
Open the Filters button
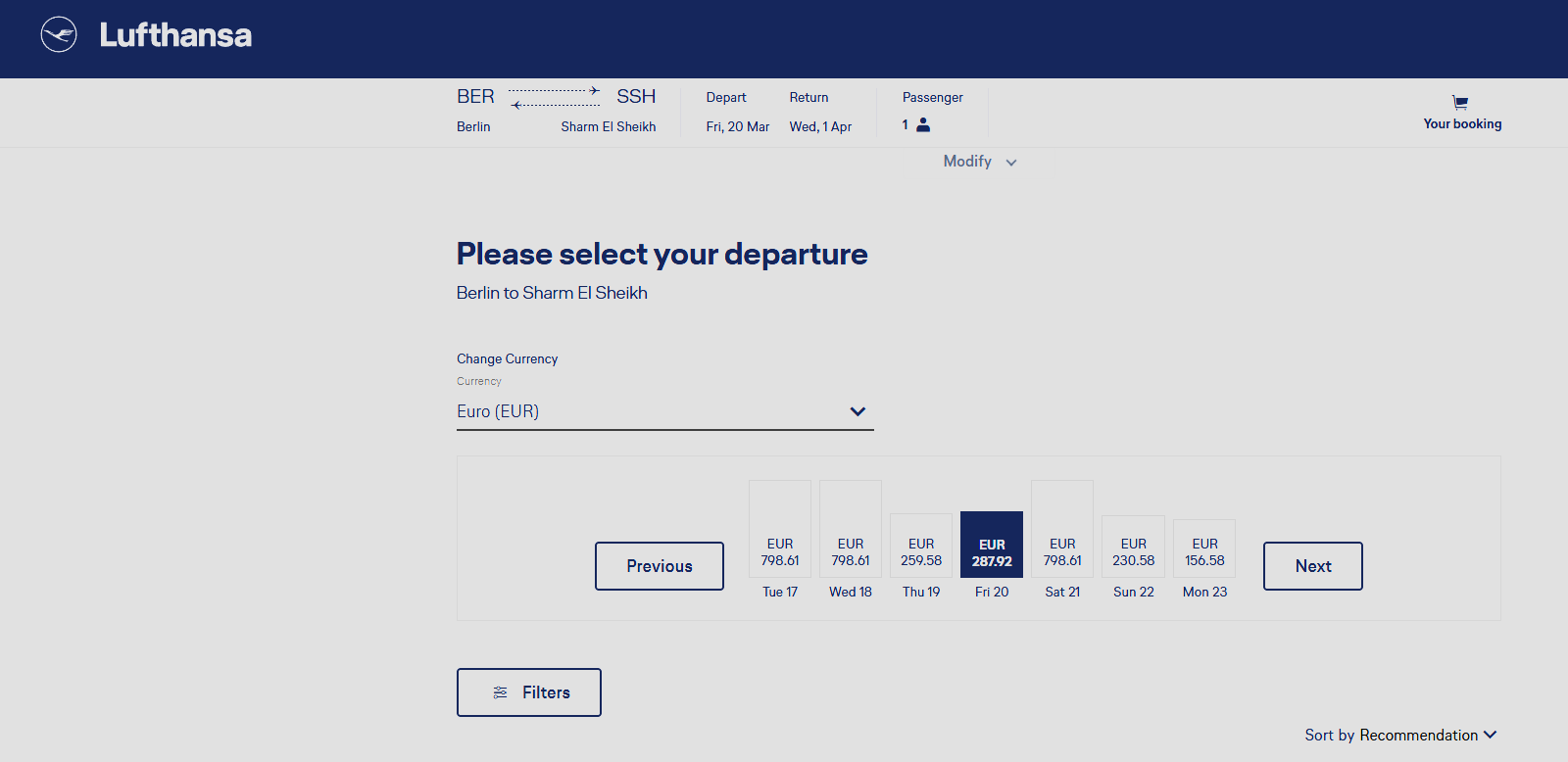(529, 692)
